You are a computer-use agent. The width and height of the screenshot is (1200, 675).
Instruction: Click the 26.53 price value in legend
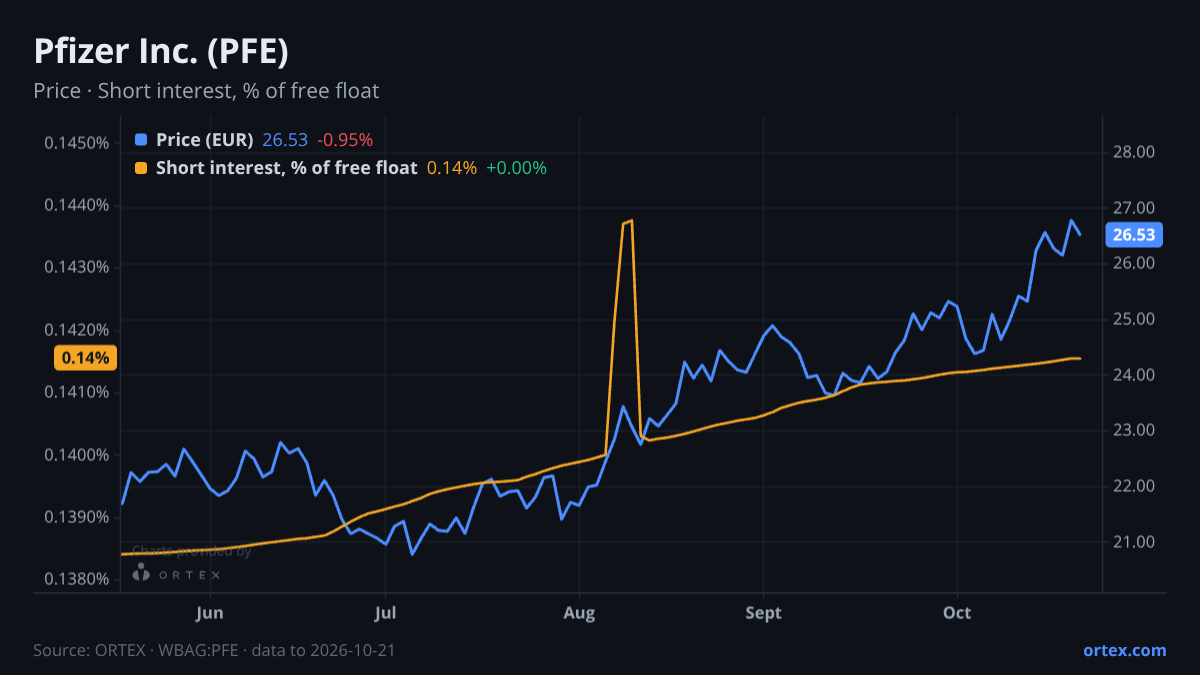283,140
